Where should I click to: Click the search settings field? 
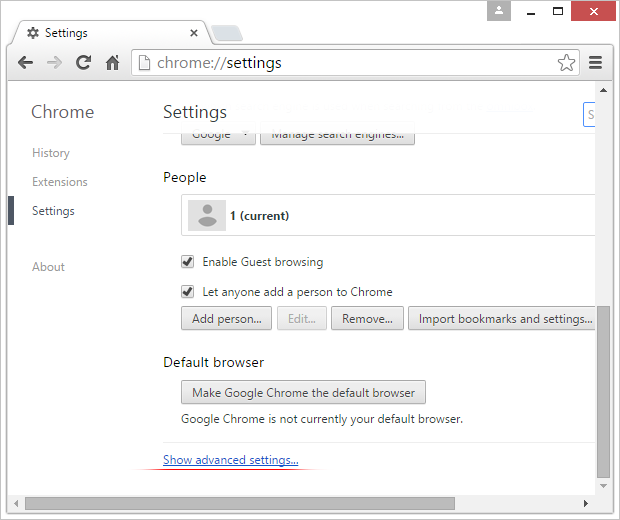[x=589, y=114]
